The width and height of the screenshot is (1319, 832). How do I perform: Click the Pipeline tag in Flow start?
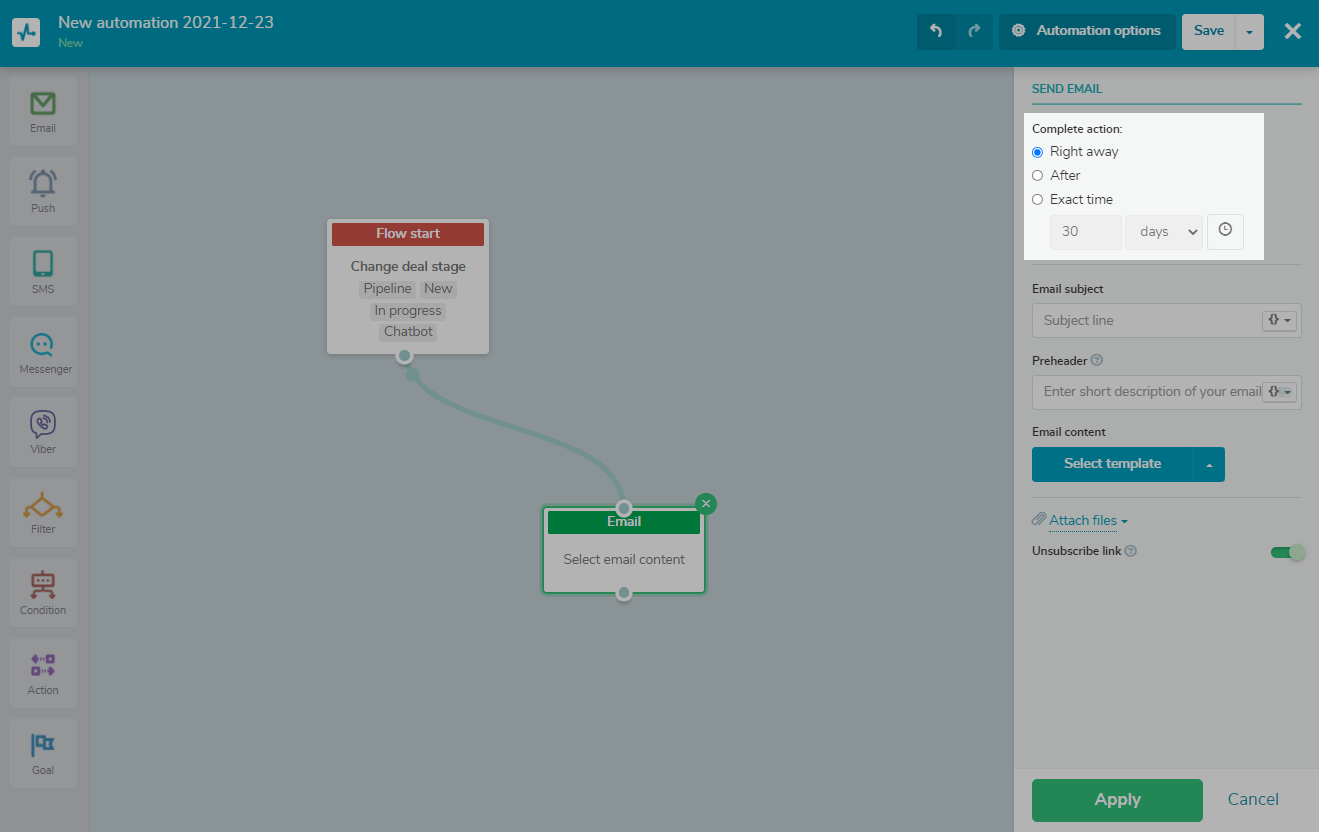[387, 289]
